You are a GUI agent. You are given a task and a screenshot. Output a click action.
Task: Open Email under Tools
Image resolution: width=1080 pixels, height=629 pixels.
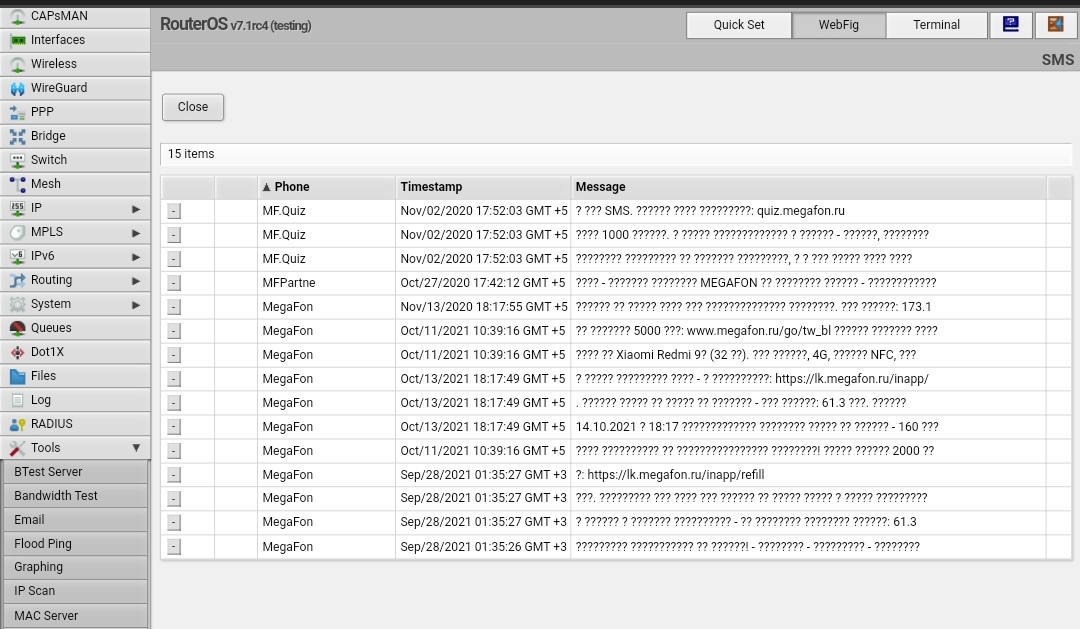tap(74, 520)
